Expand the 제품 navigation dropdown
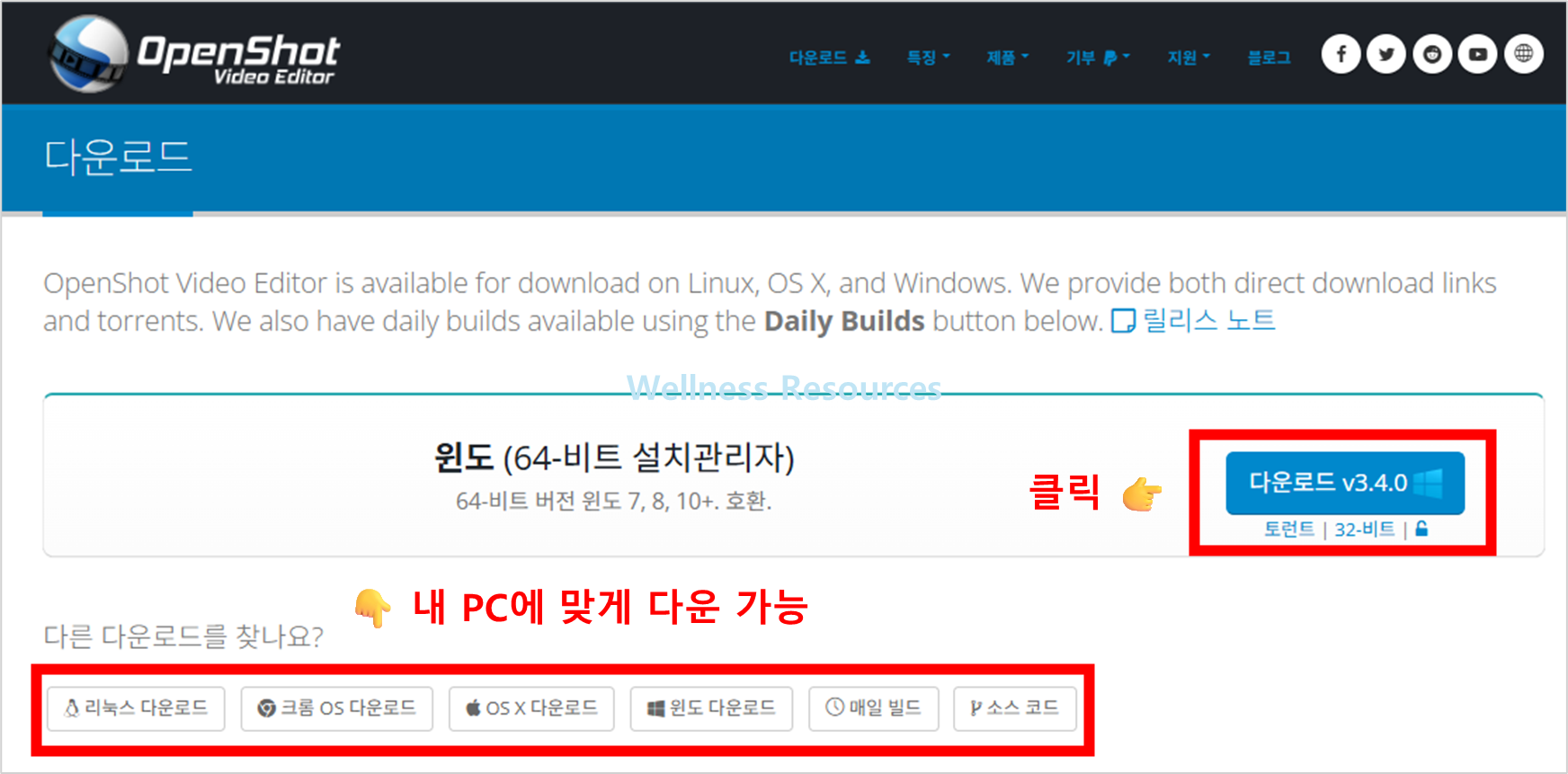Image resolution: width=1568 pixels, height=774 pixels. [x=1007, y=58]
